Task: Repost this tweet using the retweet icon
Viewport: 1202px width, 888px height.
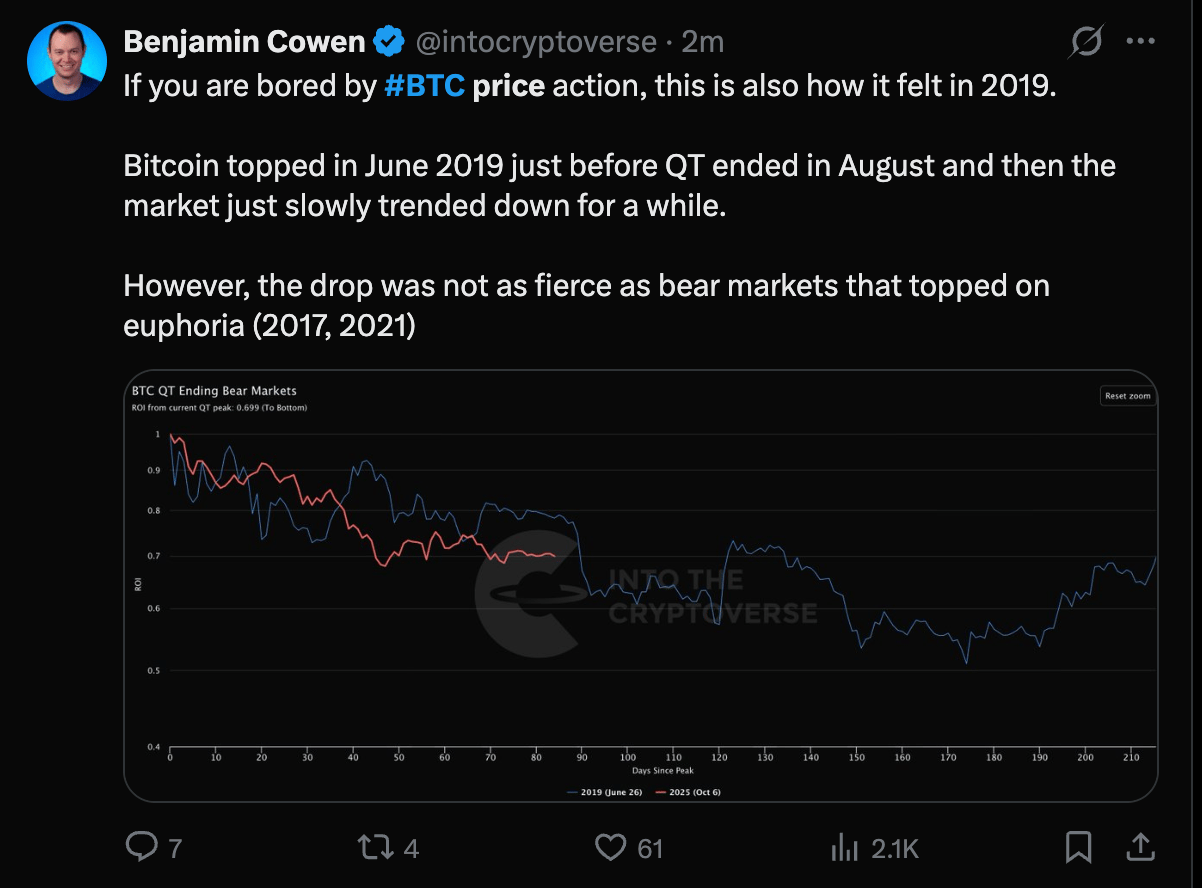Action: tap(374, 848)
